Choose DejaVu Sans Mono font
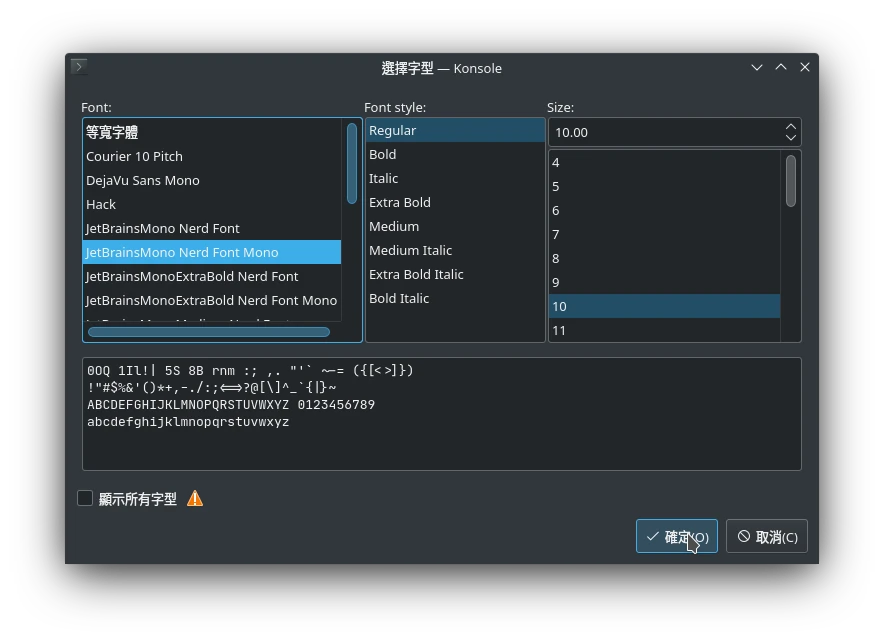 coord(143,180)
